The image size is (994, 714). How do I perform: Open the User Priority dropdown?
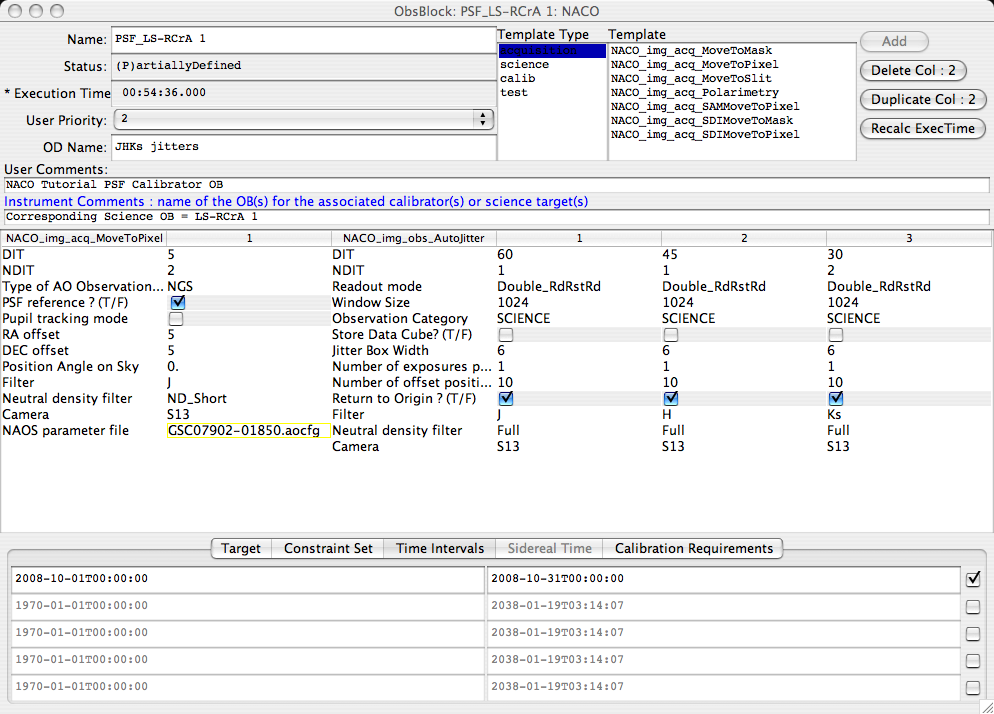[304, 119]
